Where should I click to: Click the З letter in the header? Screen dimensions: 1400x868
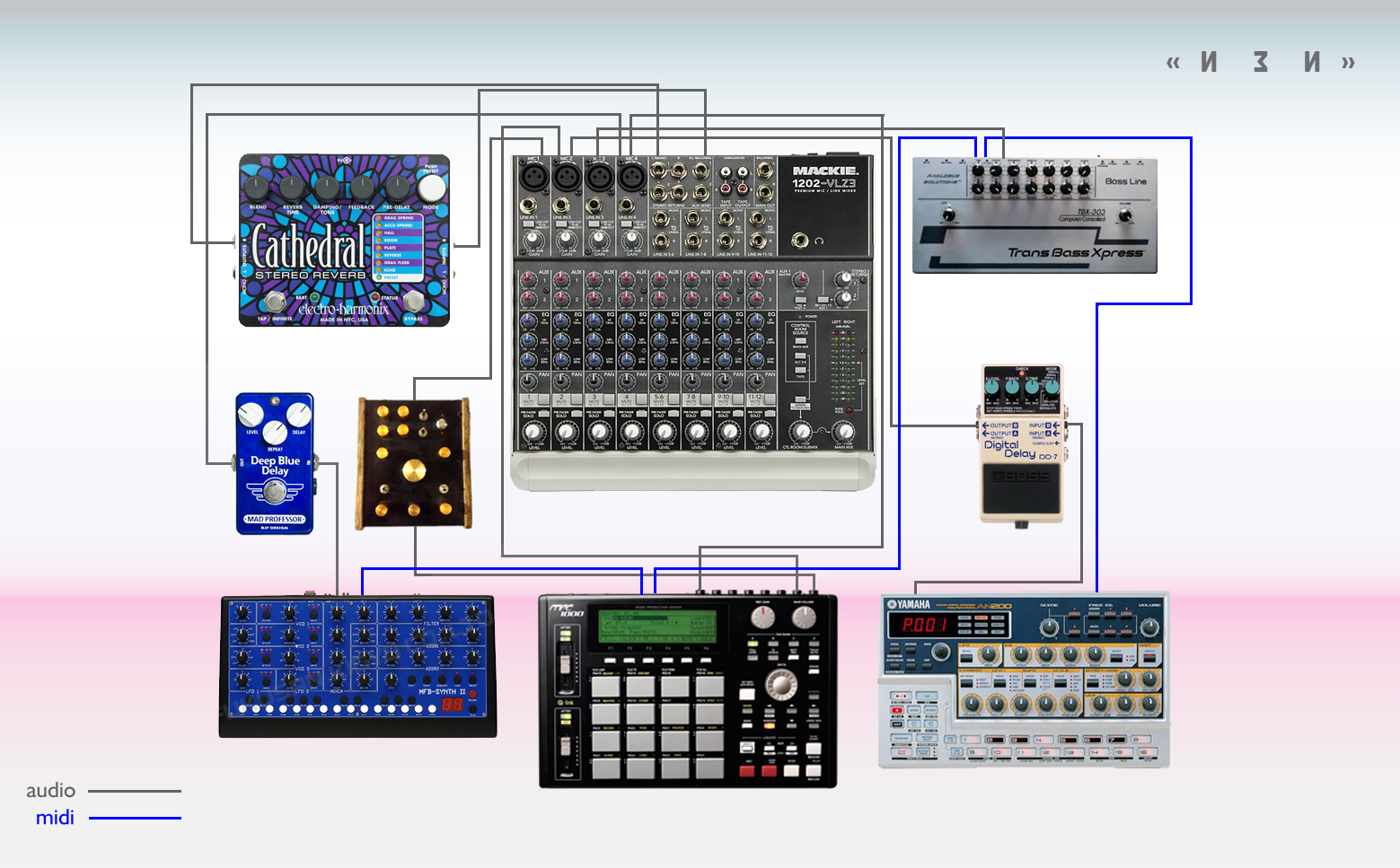1261,62
